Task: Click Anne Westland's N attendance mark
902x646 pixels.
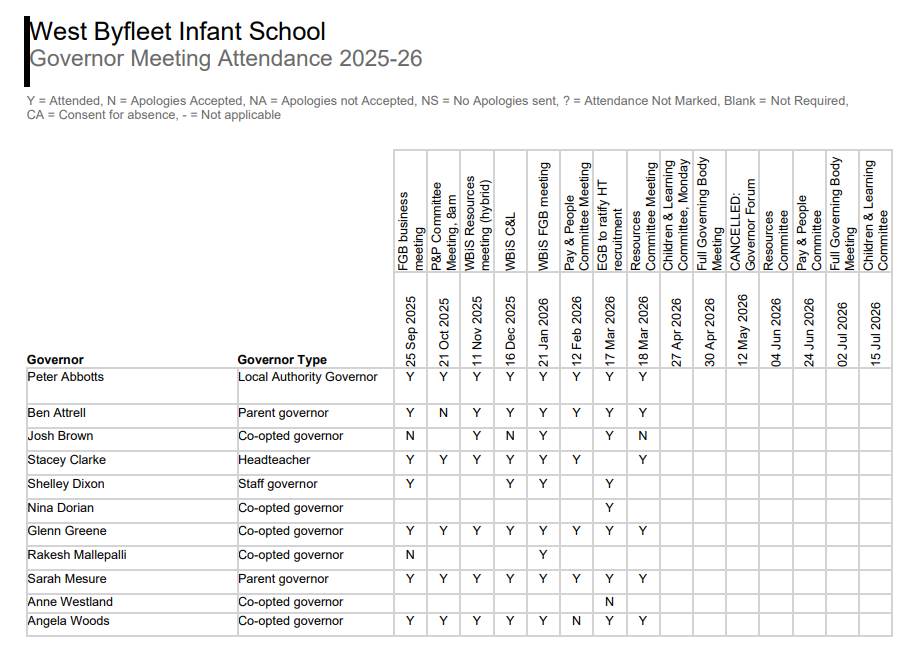Action: coord(609,602)
